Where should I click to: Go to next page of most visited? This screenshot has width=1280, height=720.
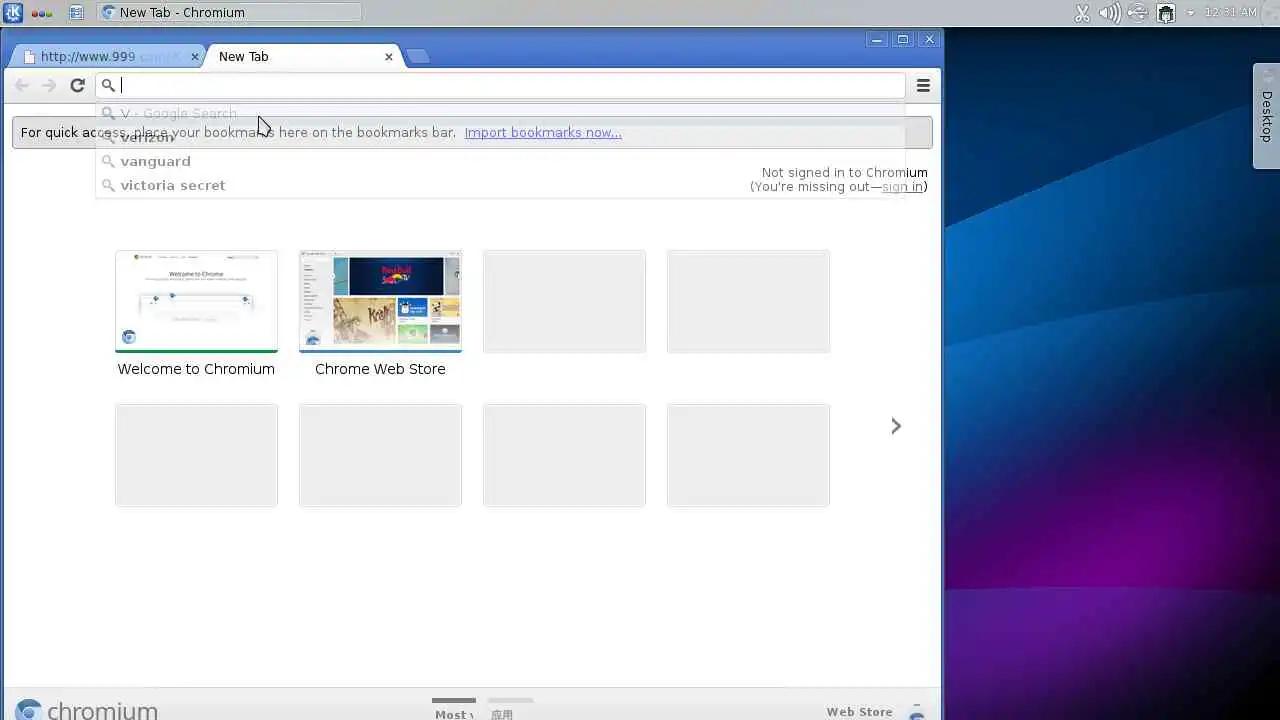pos(896,426)
